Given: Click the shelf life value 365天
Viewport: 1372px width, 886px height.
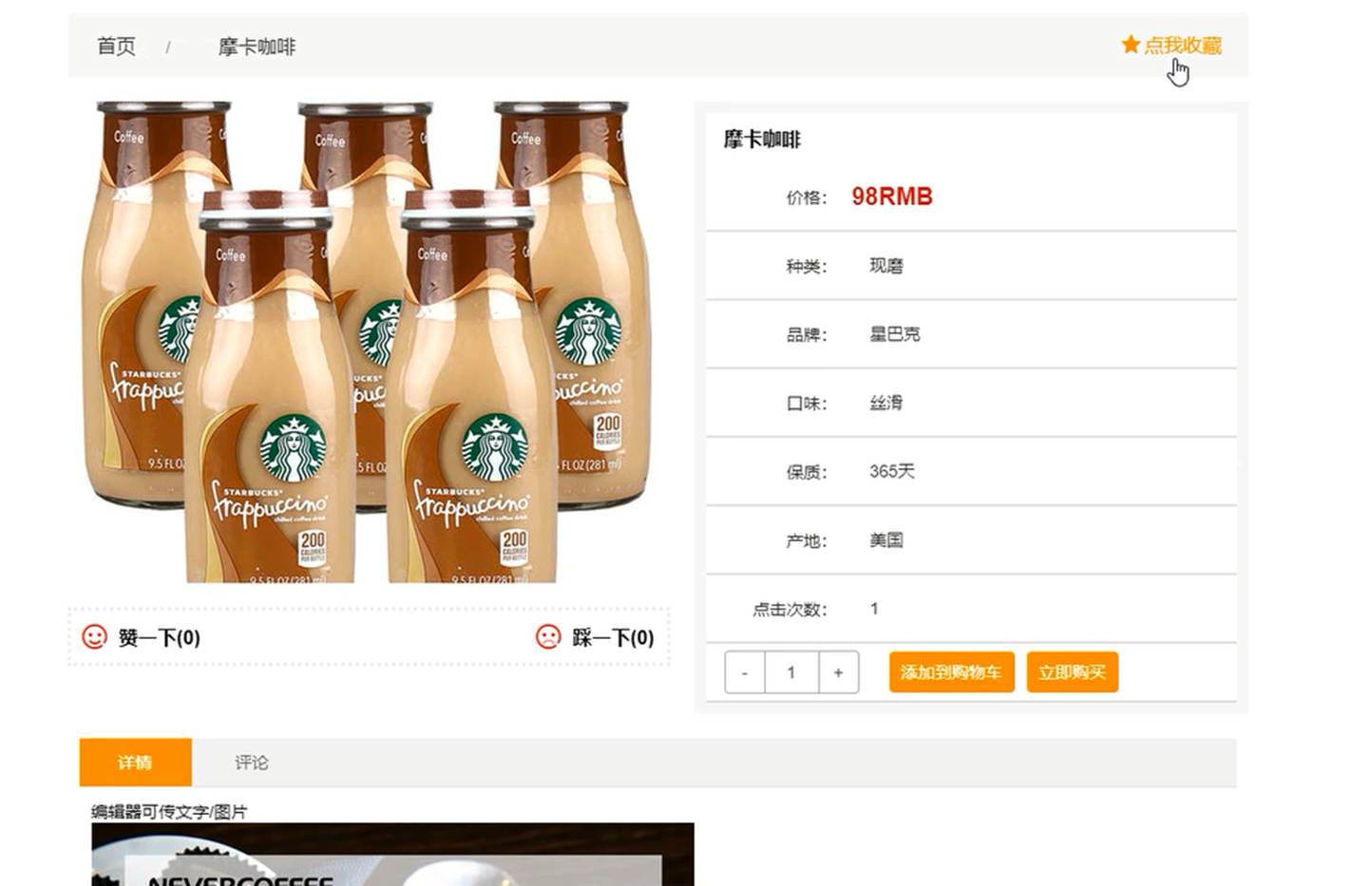Looking at the screenshot, I should 892,471.
